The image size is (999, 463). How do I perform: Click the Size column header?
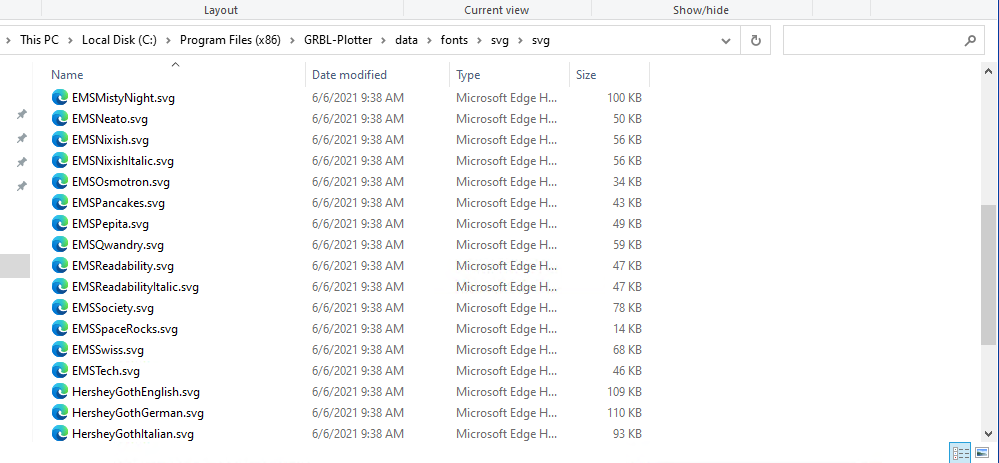(x=586, y=75)
